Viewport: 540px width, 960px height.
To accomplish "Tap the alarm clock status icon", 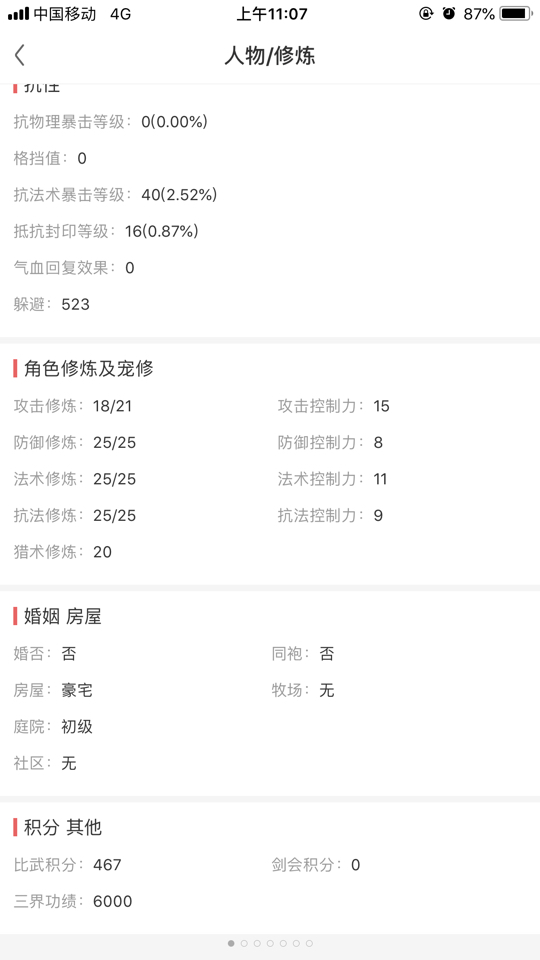I will (449, 13).
